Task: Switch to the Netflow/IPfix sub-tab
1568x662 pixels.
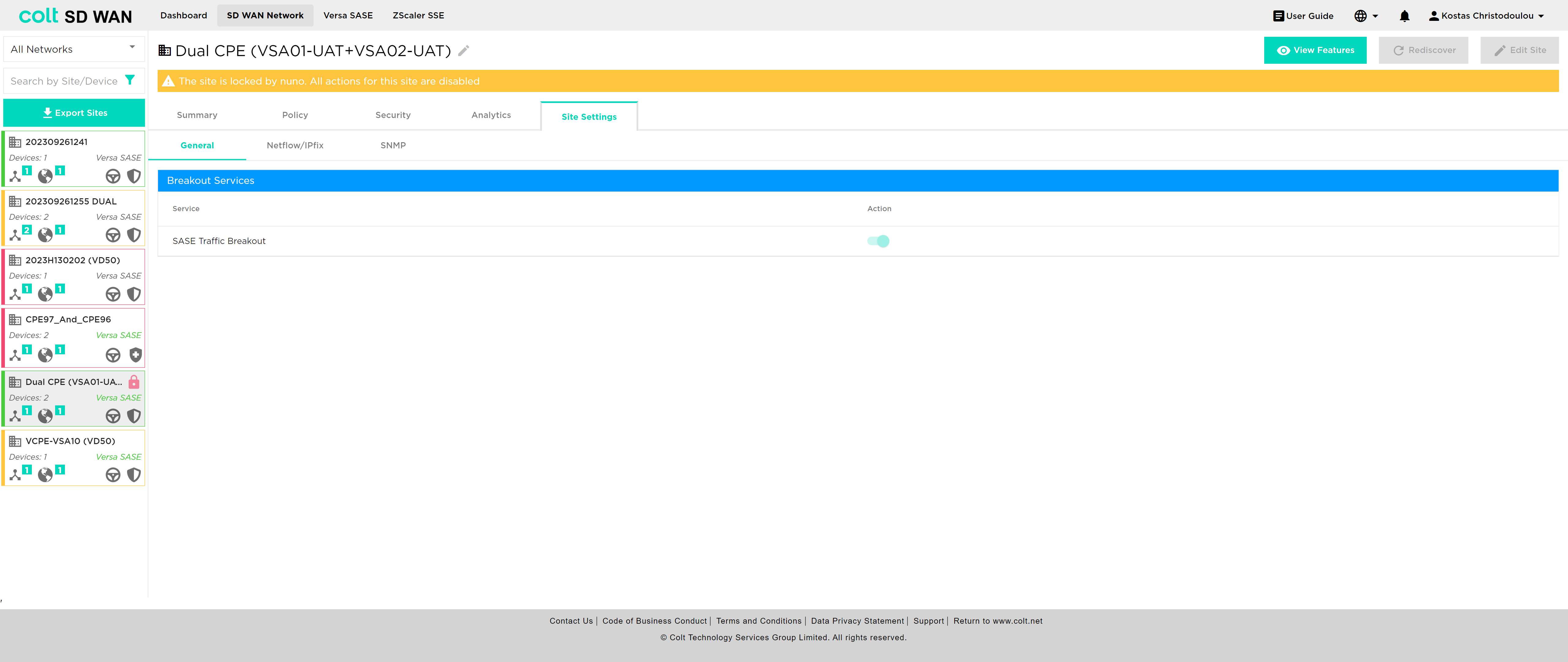Action: click(x=295, y=146)
